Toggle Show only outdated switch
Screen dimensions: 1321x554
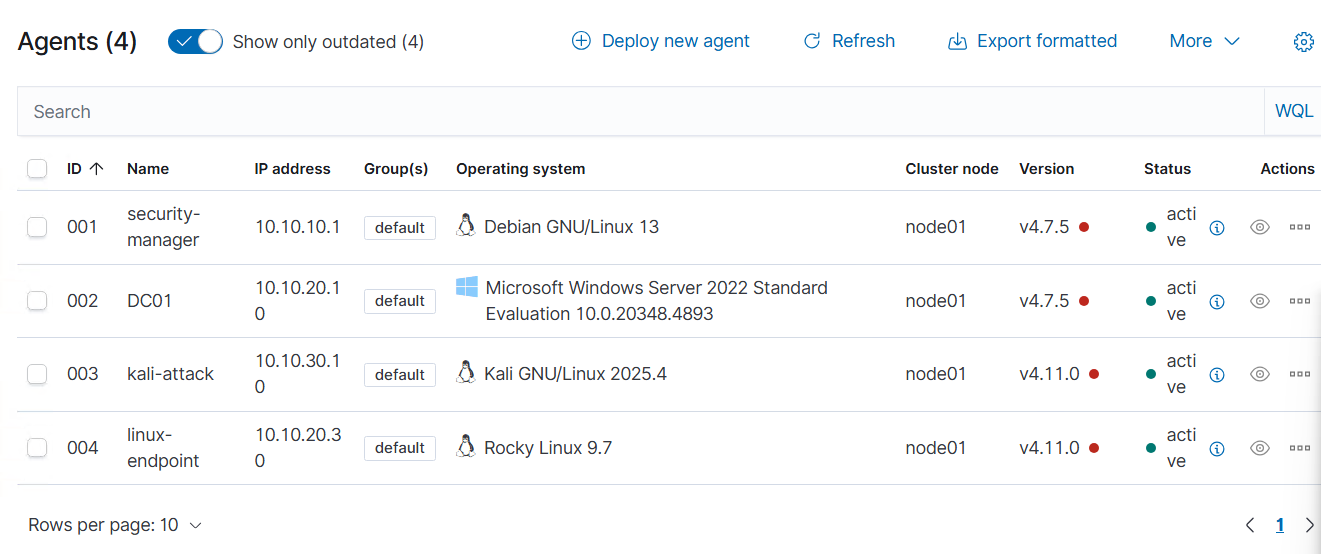pos(195,42)
